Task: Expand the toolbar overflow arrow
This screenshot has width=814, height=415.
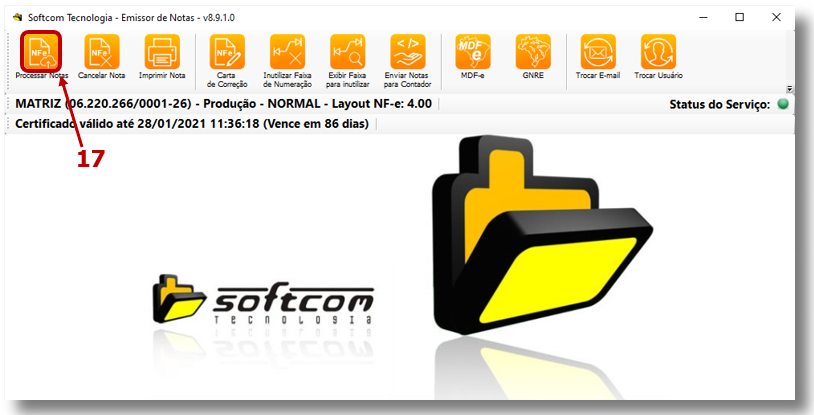Action: pyautogui.click(x=789, y=88)
